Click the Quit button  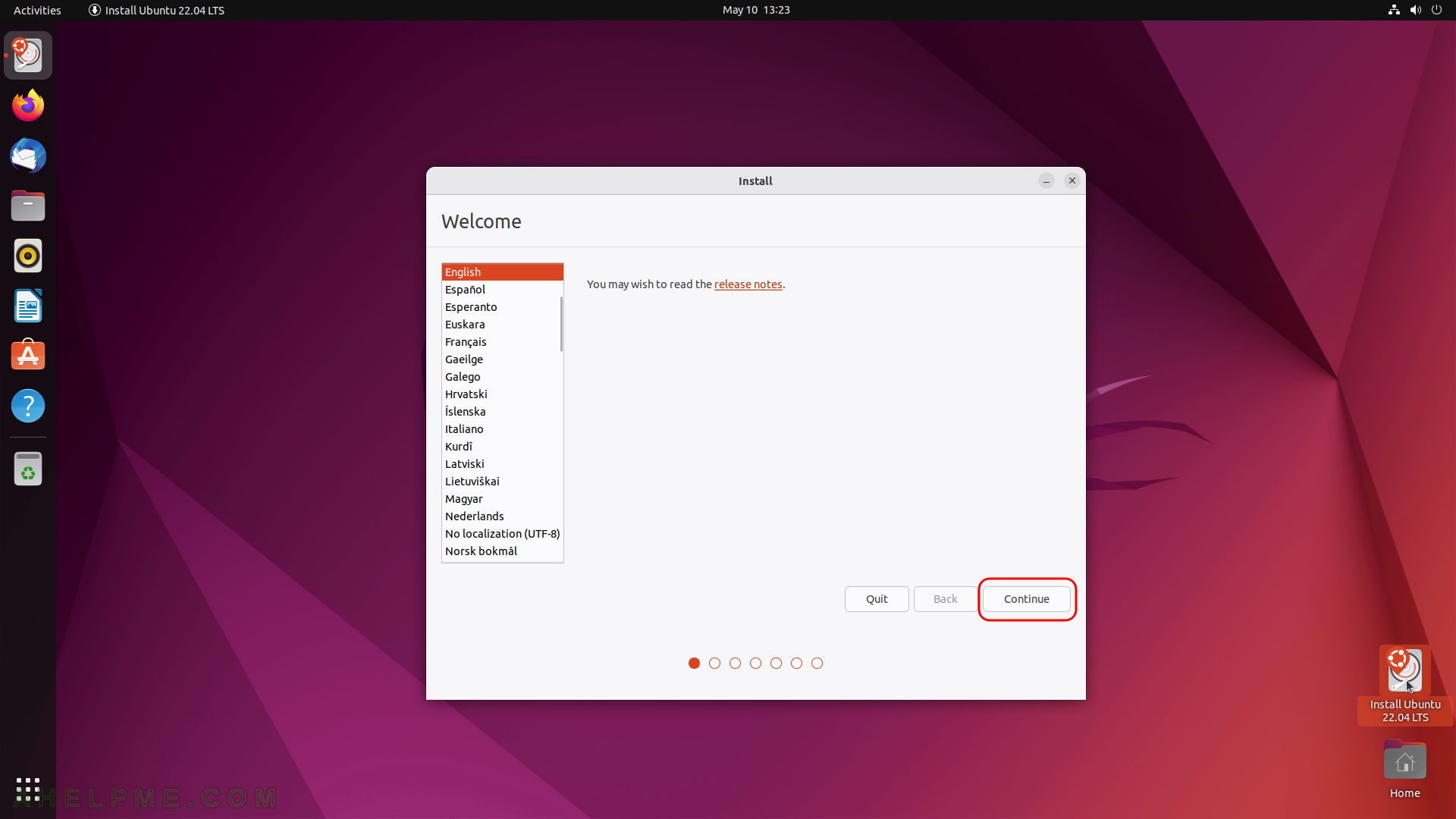coord(877,599)
